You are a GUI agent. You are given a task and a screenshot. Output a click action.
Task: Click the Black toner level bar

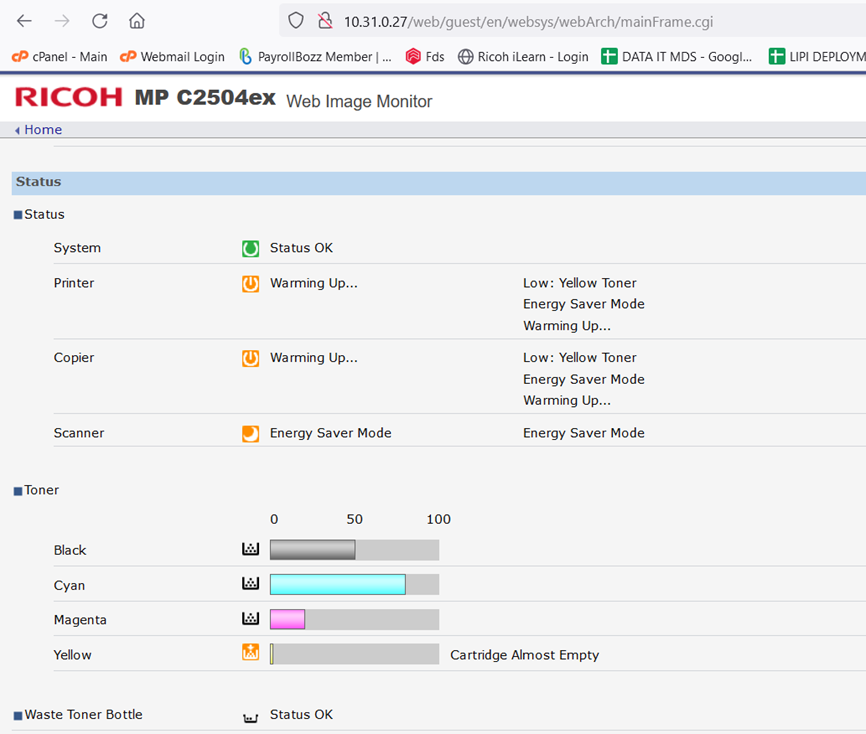355,550
